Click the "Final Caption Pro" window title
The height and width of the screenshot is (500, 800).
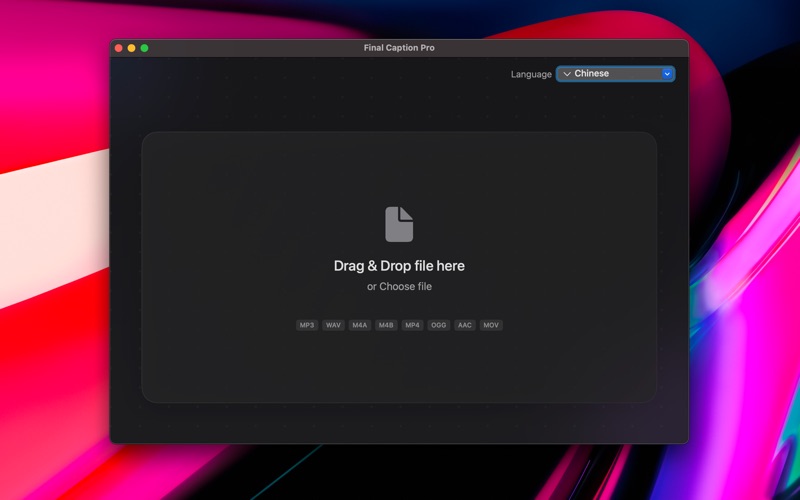coord(399,48)
